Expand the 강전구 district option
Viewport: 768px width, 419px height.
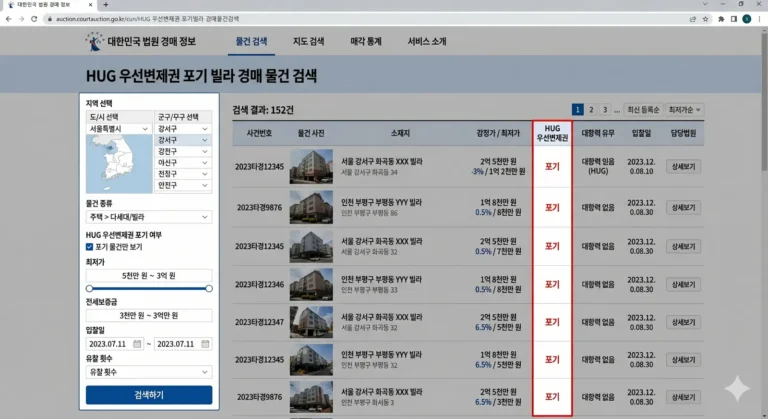[183, 151]
